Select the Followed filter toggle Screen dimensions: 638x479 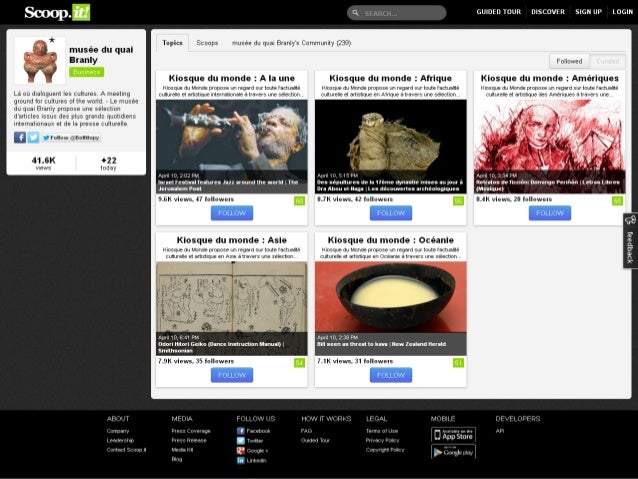point(569,61)
